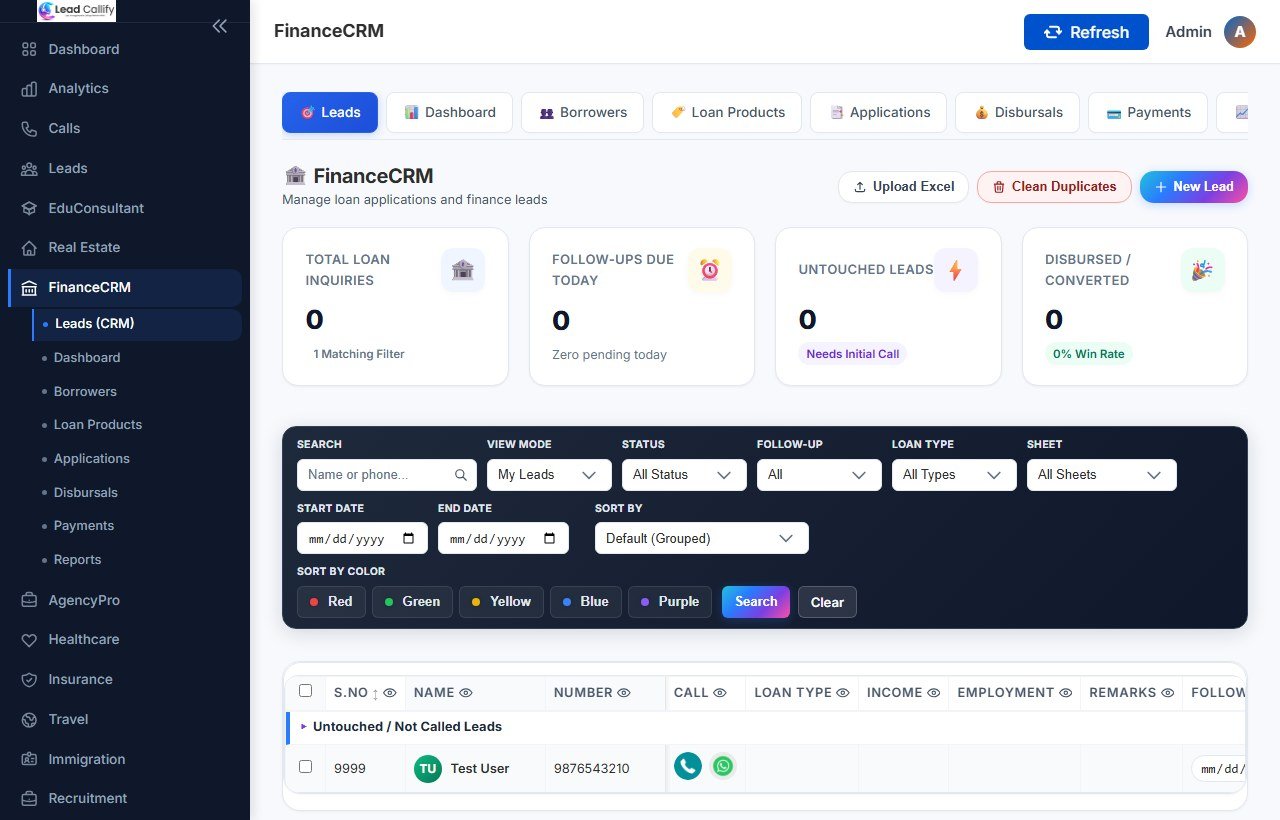Click the AgencyPro icon in the sidebar
The width and height of the screenshot is (1280, 820).
click(x=29, y=601)
